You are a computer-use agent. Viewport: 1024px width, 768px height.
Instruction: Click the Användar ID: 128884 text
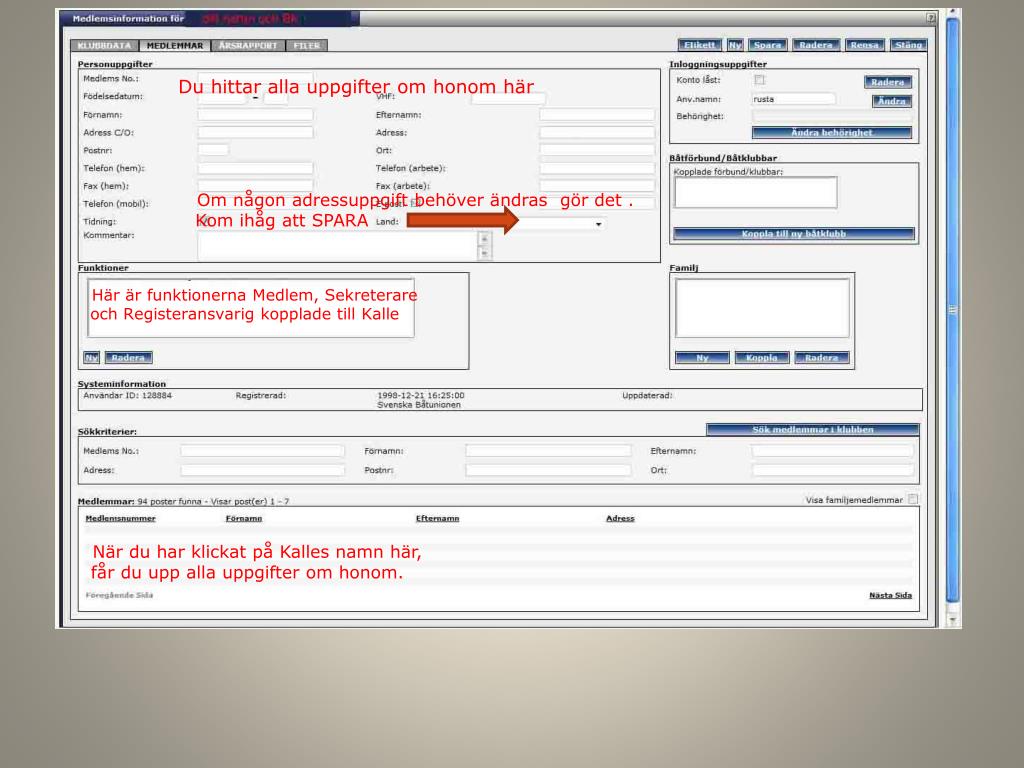[127, 396]
